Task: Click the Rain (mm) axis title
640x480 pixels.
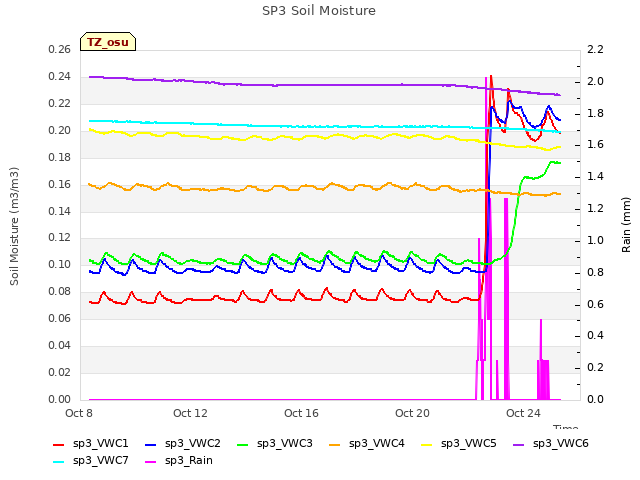Action: [626, 225]
